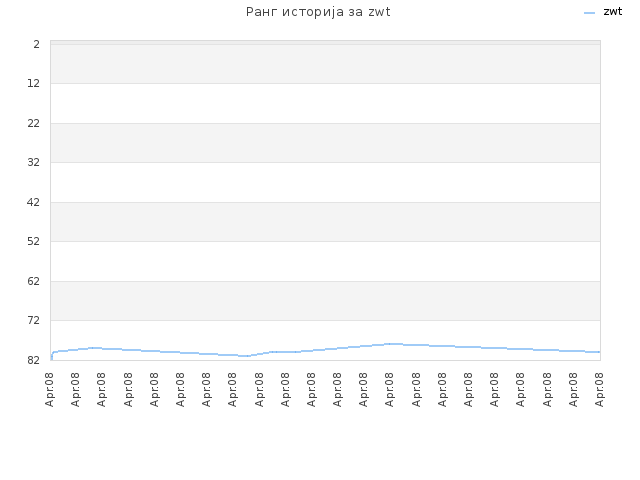This screenshot has height=480, width=640.
Task: Select the y-axis label 22
Action: tap(33, 123)
